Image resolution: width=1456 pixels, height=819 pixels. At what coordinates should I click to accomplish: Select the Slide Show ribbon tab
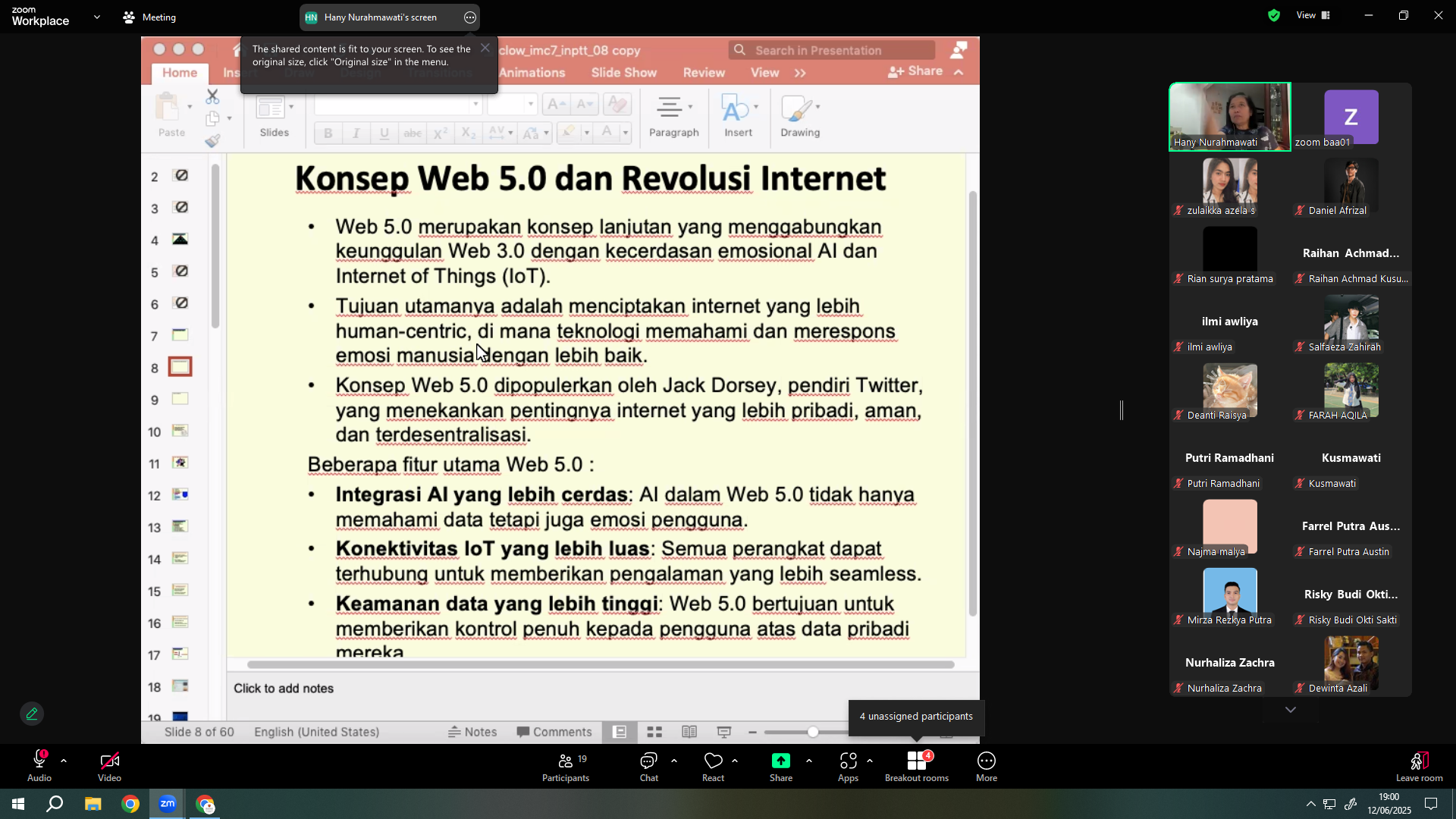(624, 73)
